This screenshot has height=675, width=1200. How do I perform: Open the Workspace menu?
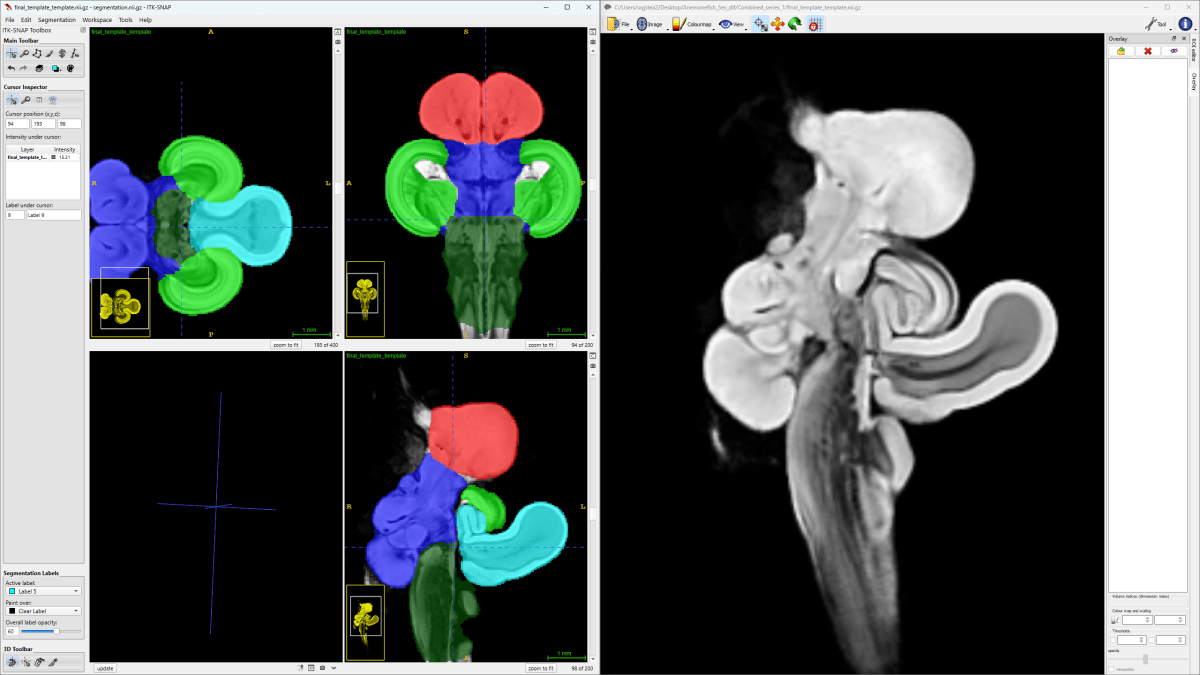[x=97, y=20]
